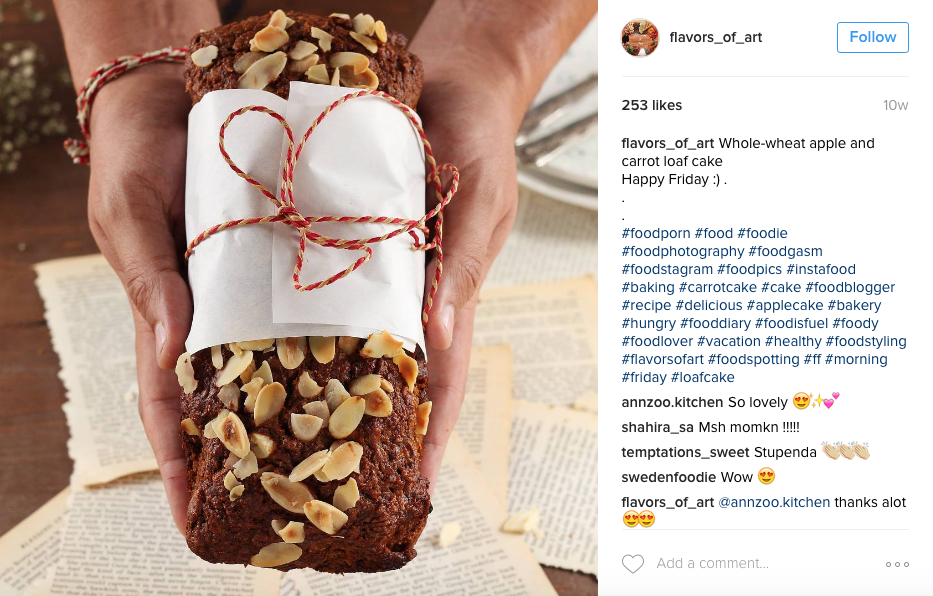Open flavors_of_art profile avatar
The height and width of the screenshot is (596, 933).
click(640, 37)
